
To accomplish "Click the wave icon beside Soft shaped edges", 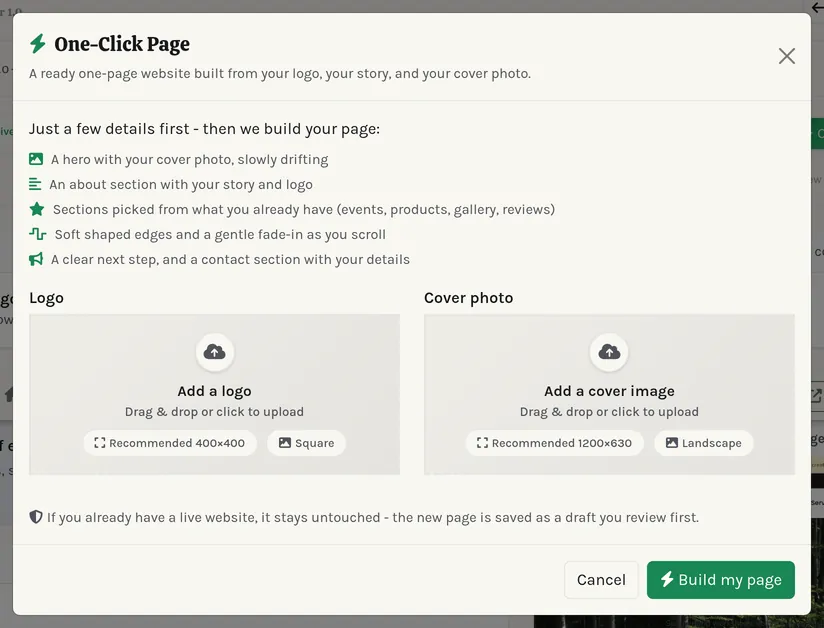I will coord(38,234).
